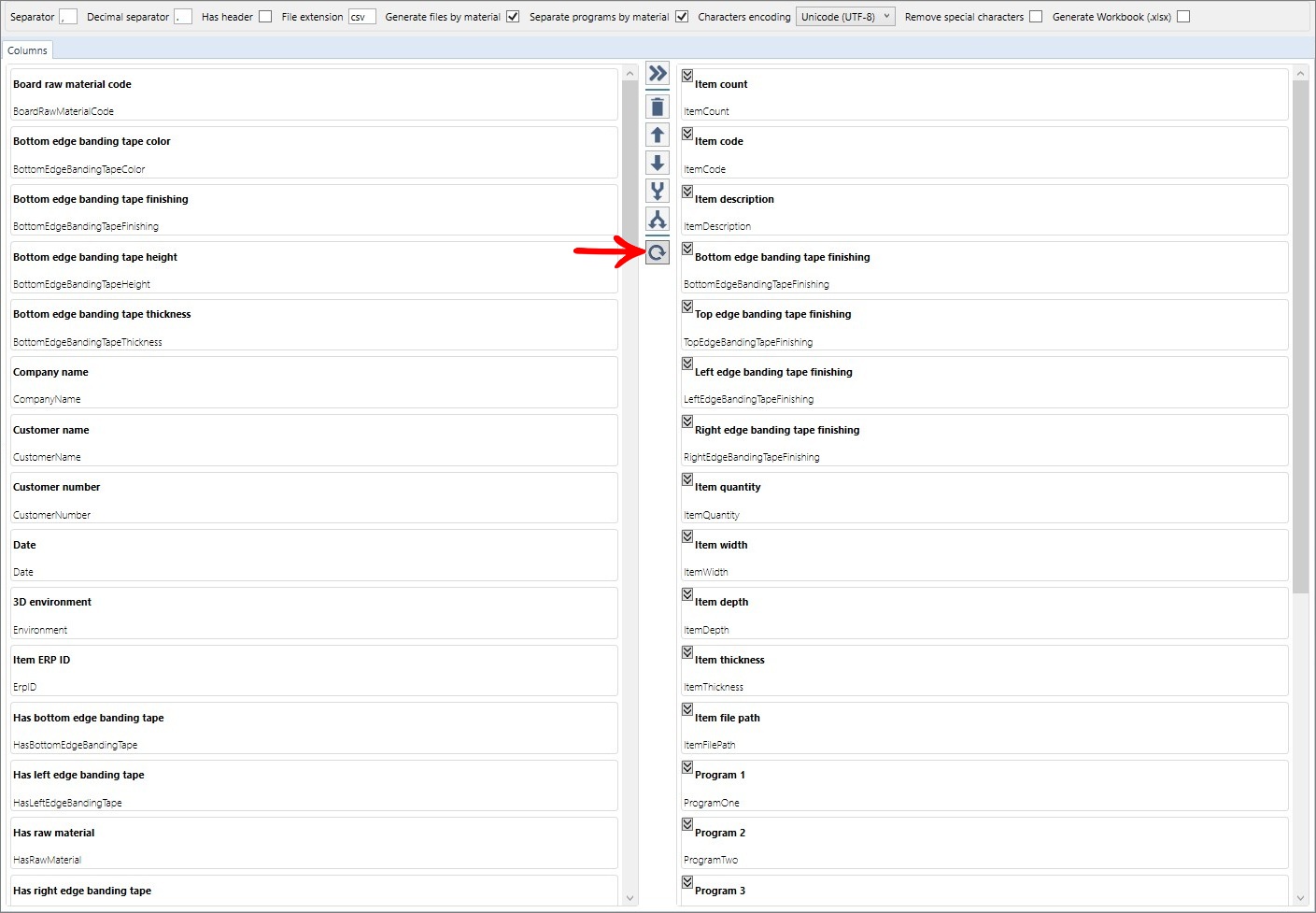Screen dimensions: 1316x913
Task: Select the Date column
Action: click(314, 555)
